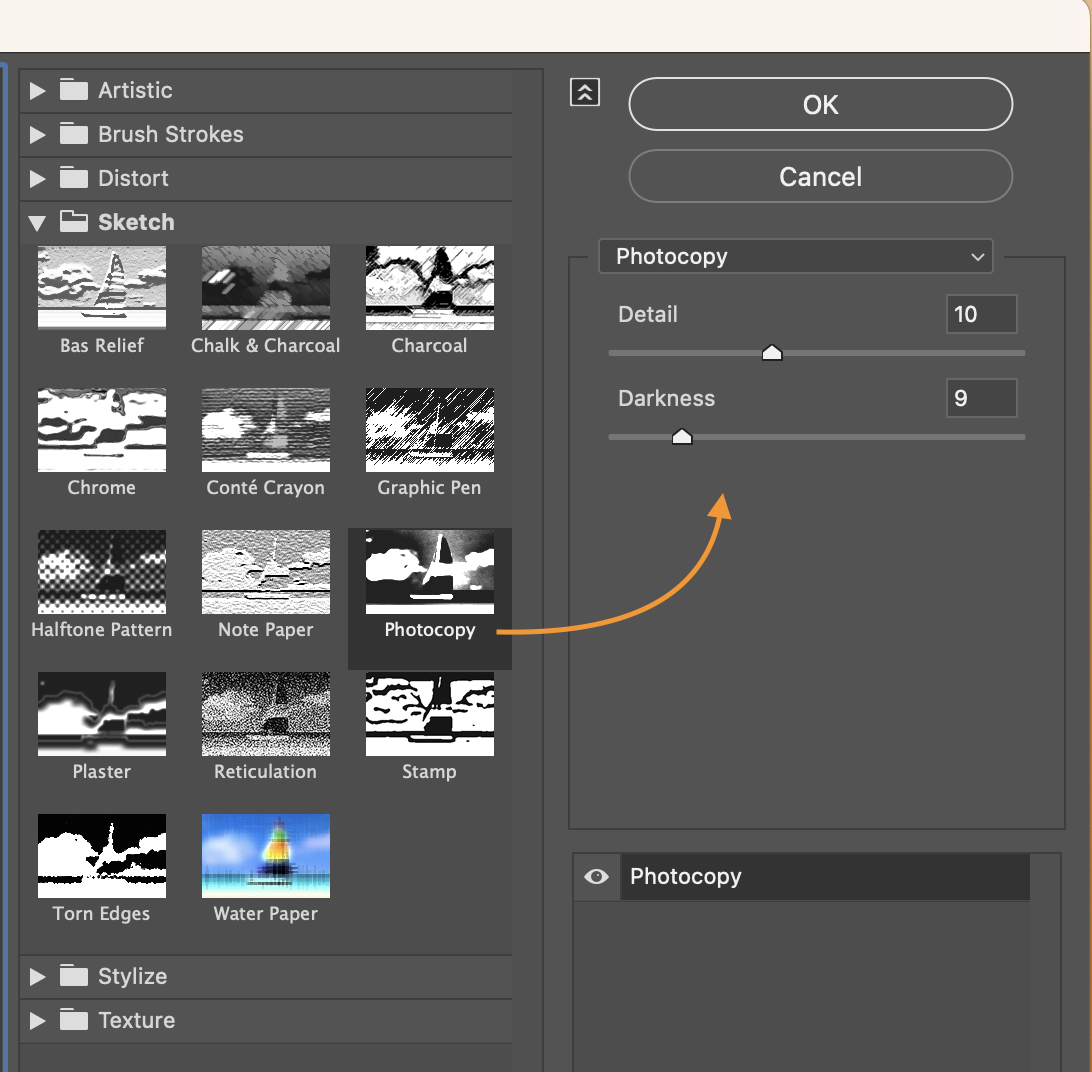1092x1072 pixels.
Task: Choose the Chrome filter effect
Action: (101, 429)
